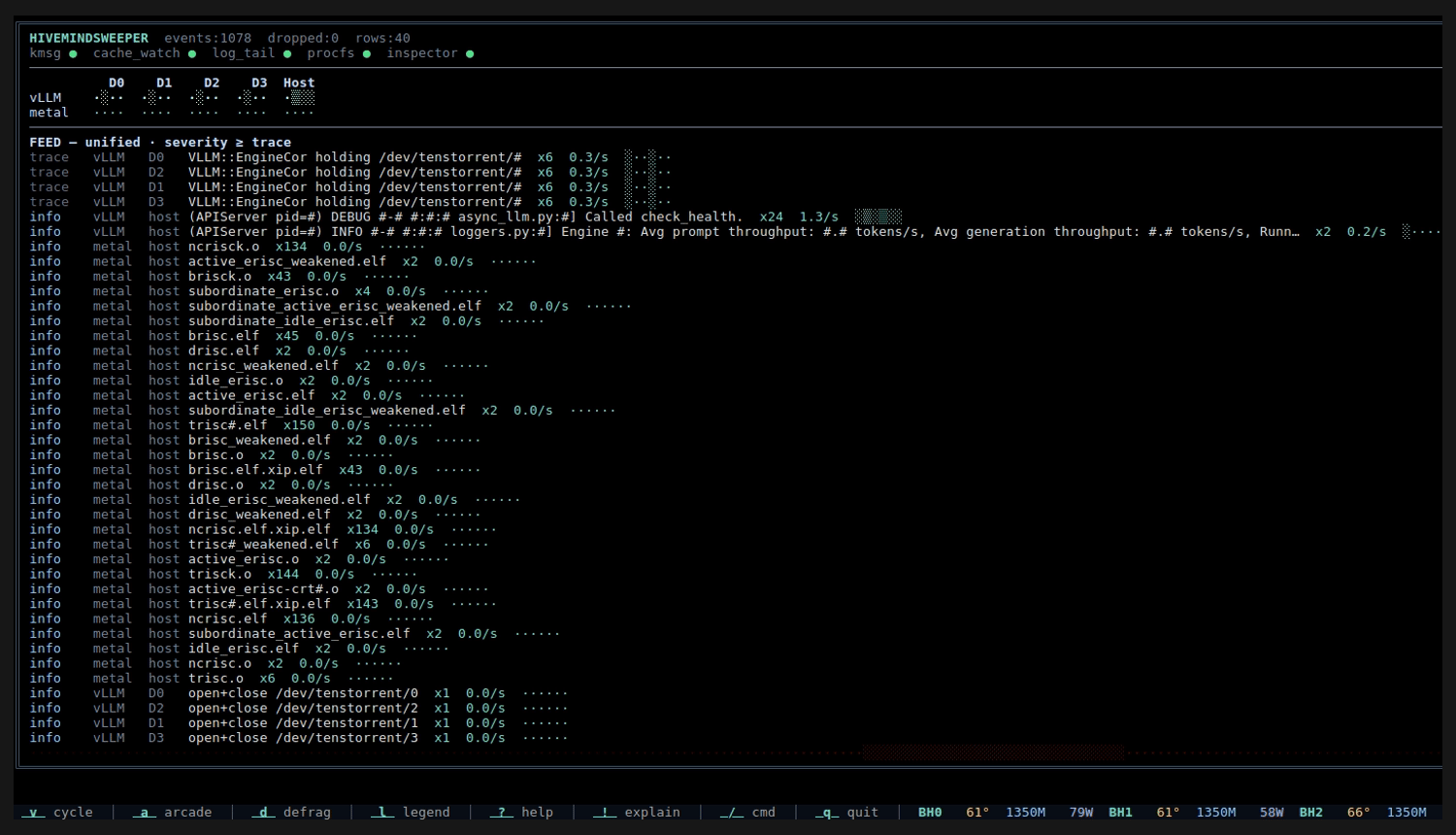Select the 'ncrisck.o x134' row
The height and width of the screenshot is (835, 1456).
(227, 247)
